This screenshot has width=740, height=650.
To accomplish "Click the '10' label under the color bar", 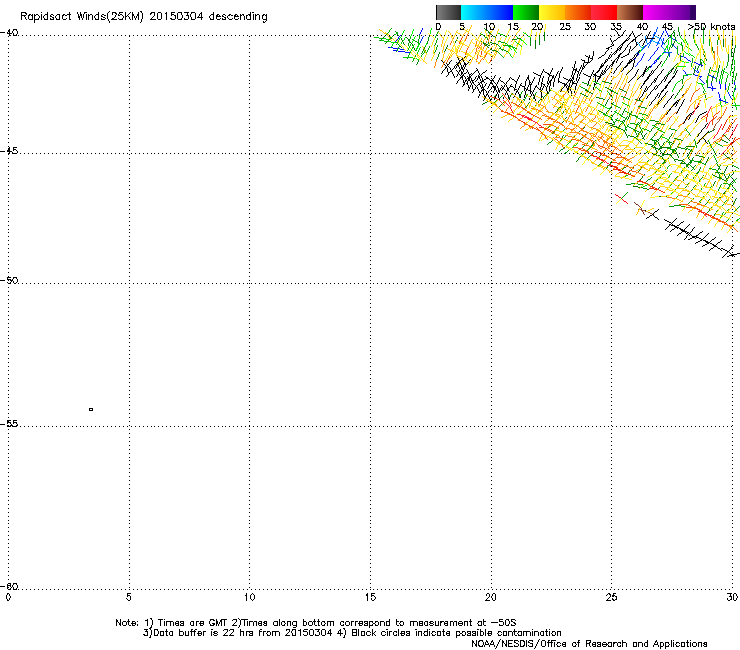I will click(x=489, y=27).
